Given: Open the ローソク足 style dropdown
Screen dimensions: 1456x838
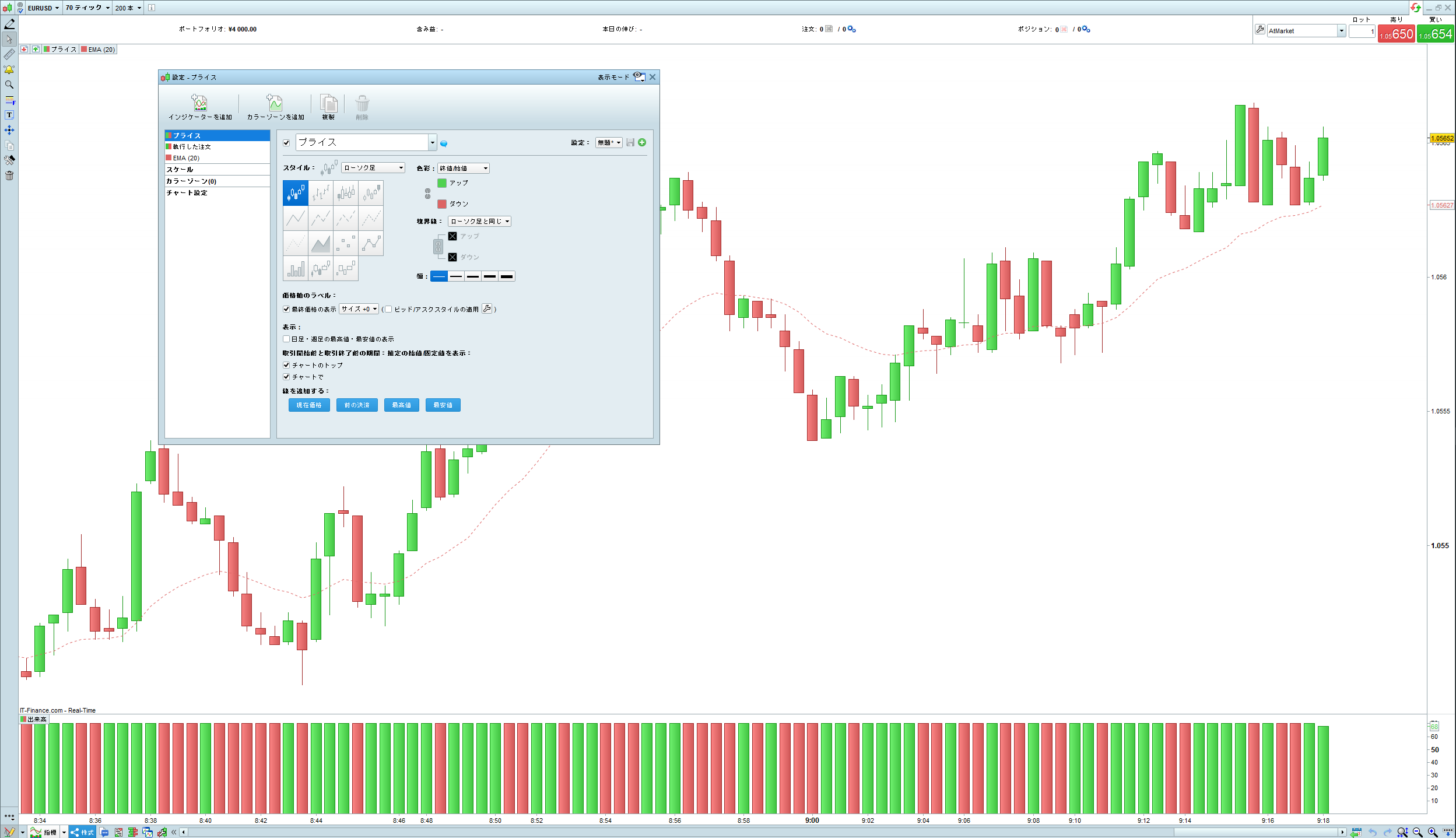Looking at the screenshot, I should click(x=373, y=168).
